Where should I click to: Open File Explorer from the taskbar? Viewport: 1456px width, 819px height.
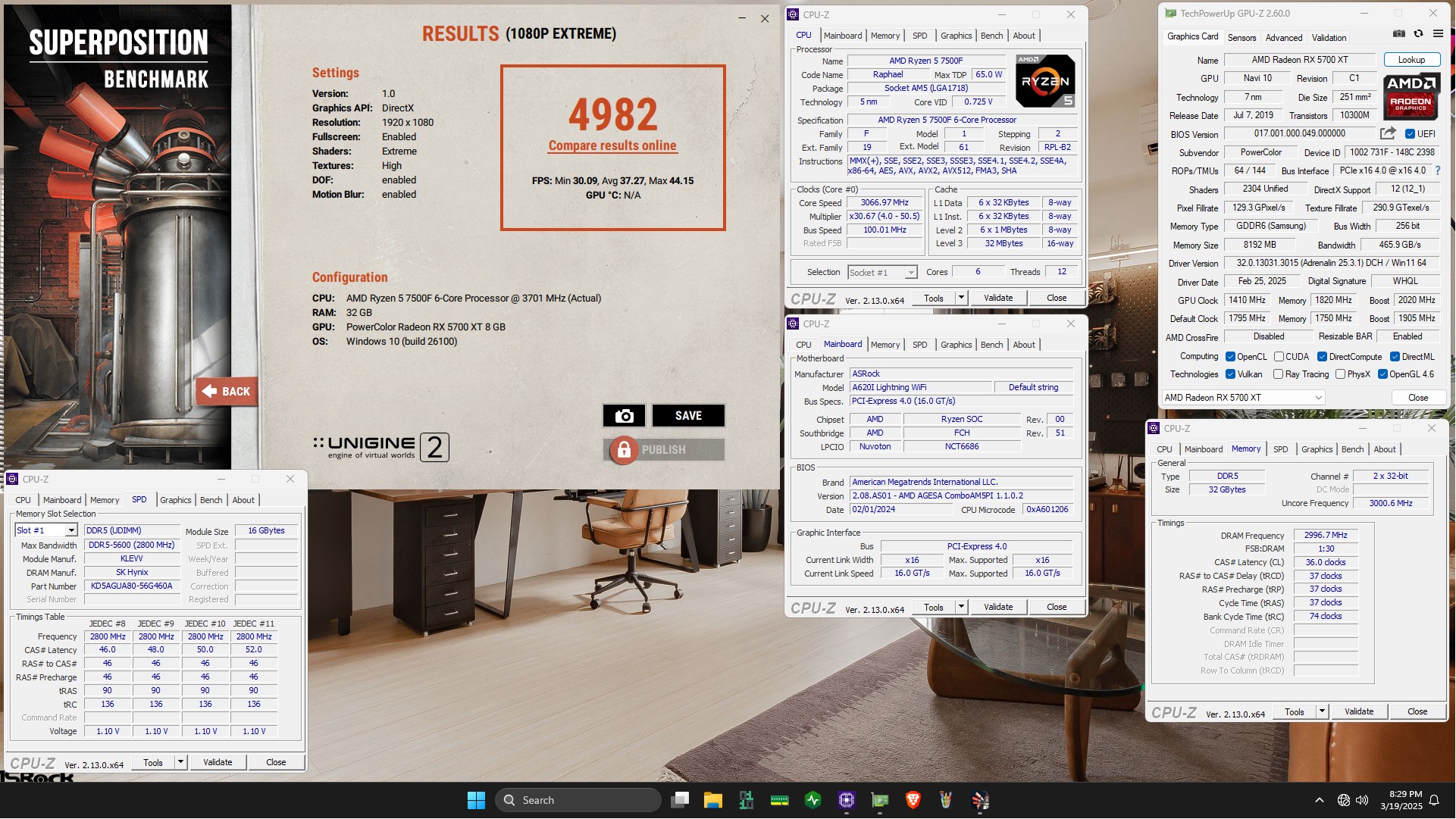click(713, 800)
